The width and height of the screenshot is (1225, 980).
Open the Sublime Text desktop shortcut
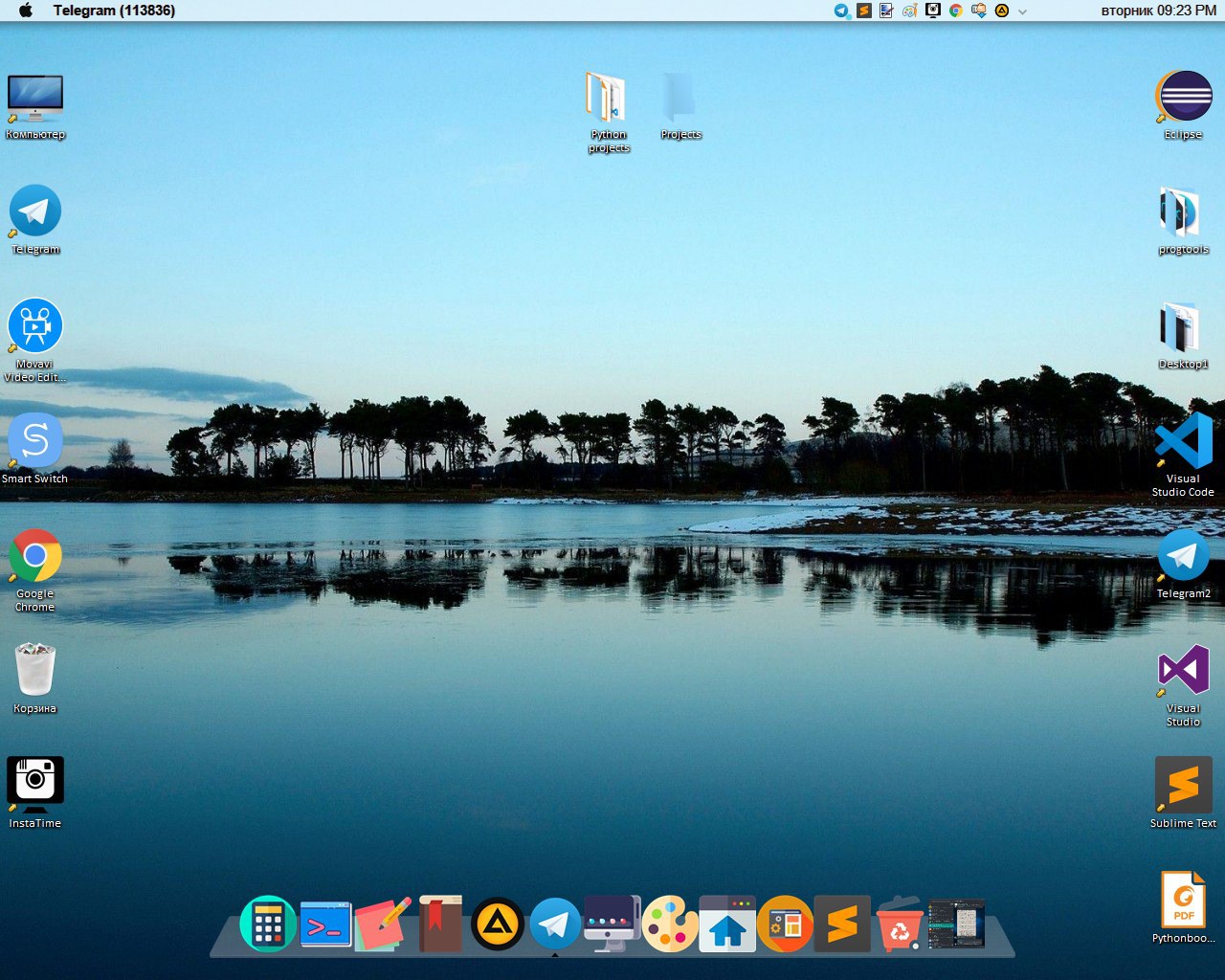pyautogui.click(x=1184, y=792)
